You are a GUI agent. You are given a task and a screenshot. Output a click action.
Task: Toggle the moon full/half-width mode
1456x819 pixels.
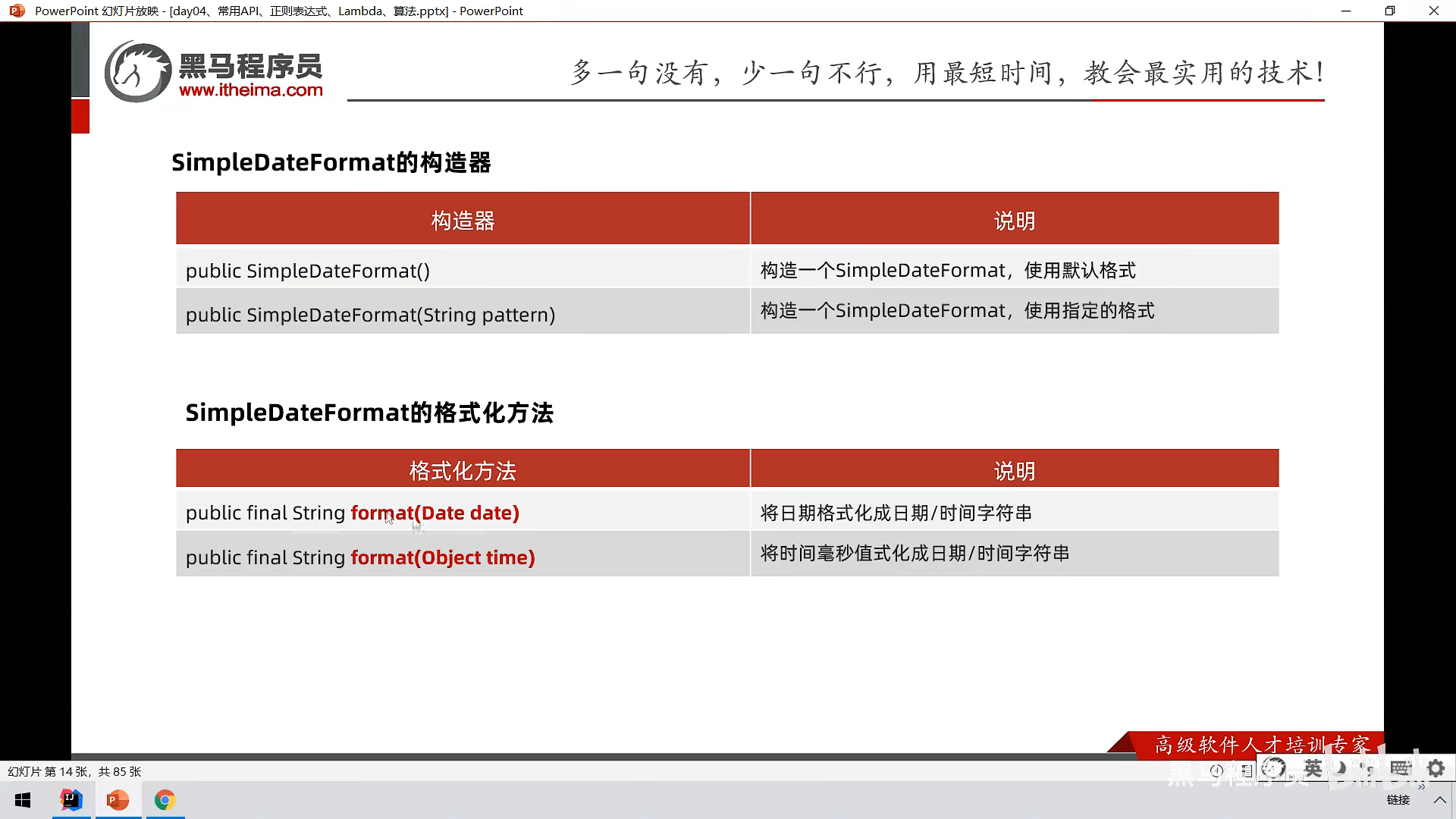[x=1341, y=768]
